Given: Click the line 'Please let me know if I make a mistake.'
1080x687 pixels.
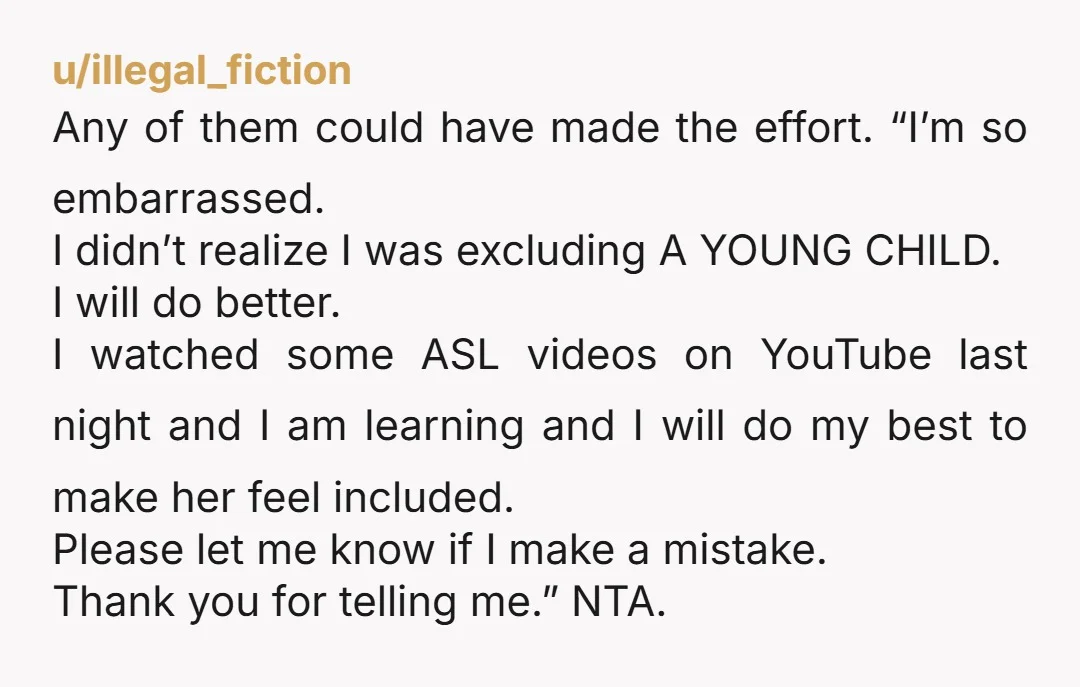Looking at the screenshot, I should tap(439, 550).
